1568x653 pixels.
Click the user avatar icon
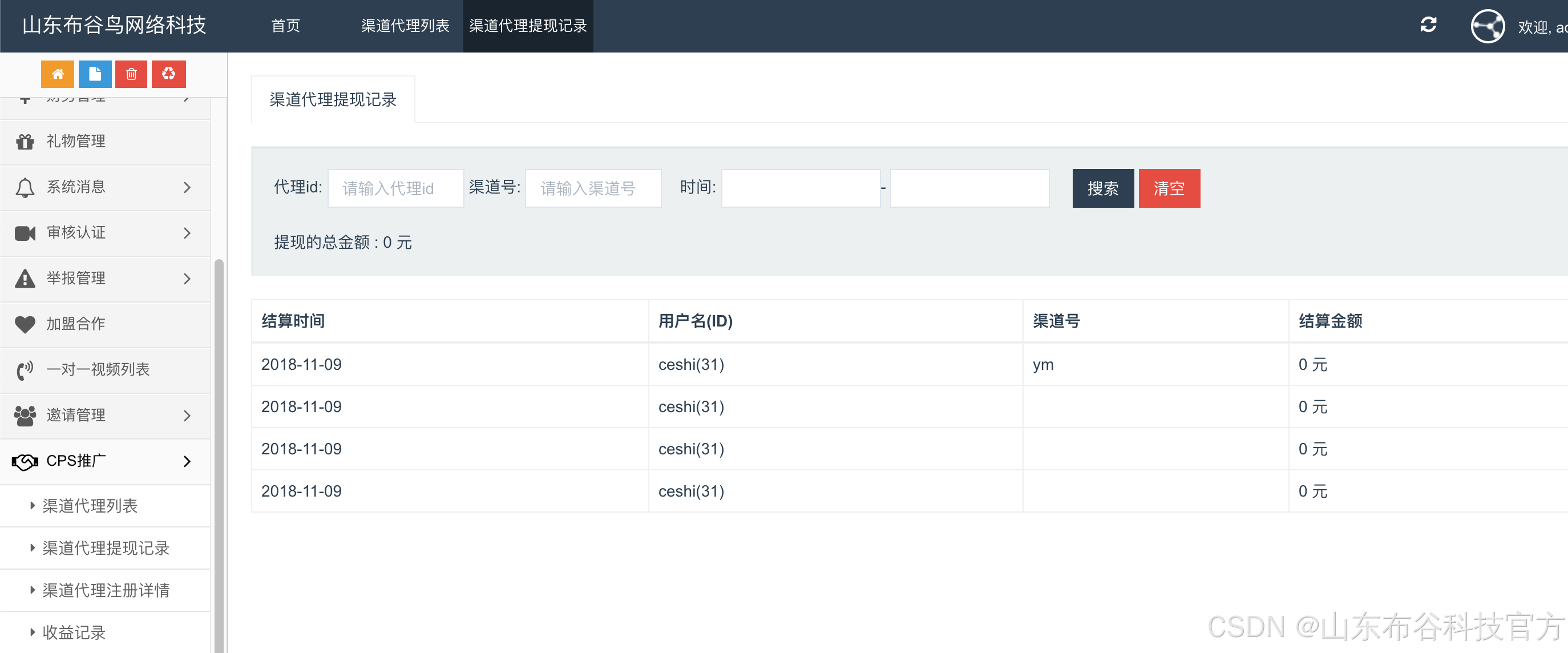click(1487, 26)
